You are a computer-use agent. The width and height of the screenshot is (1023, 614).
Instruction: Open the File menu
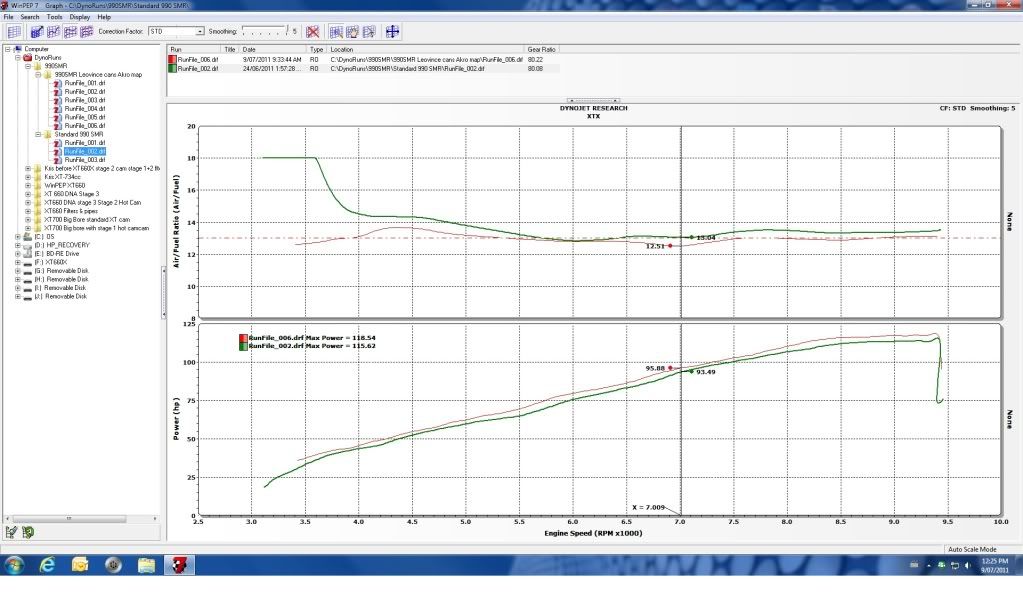coord(8,17)
